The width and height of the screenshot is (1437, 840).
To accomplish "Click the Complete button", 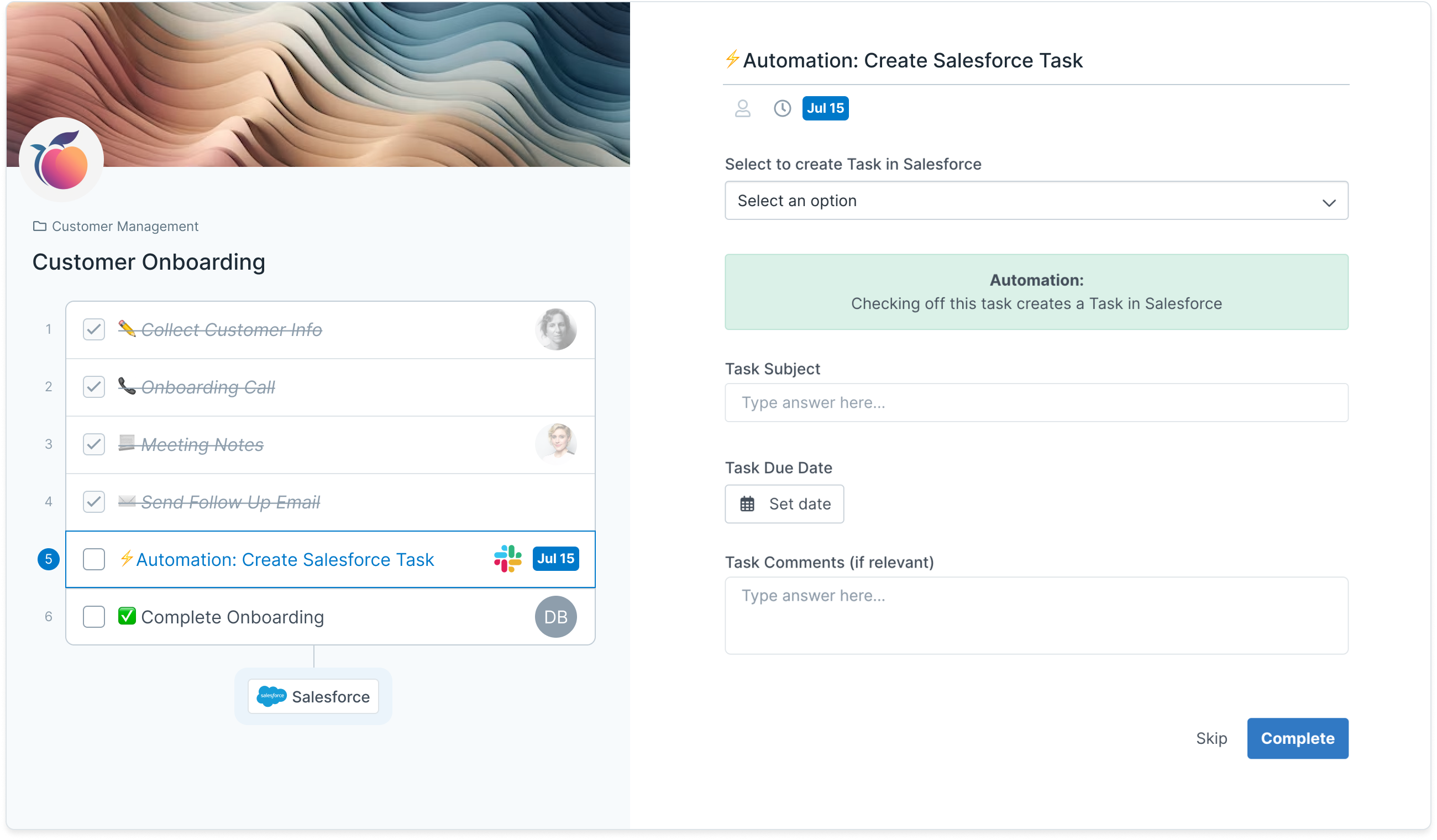I will [x=1298, y=738].
